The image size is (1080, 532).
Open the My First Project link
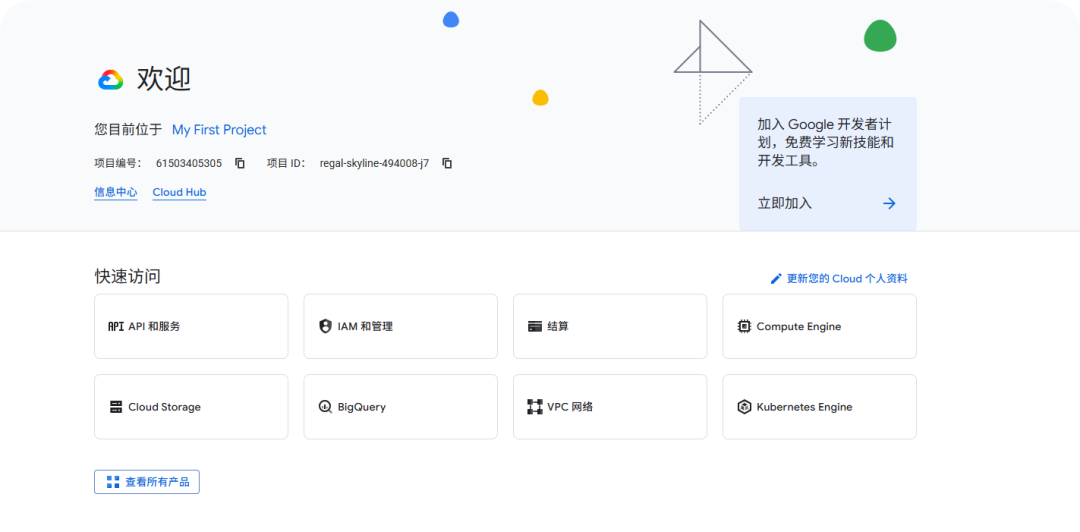[x=219, y=130]
